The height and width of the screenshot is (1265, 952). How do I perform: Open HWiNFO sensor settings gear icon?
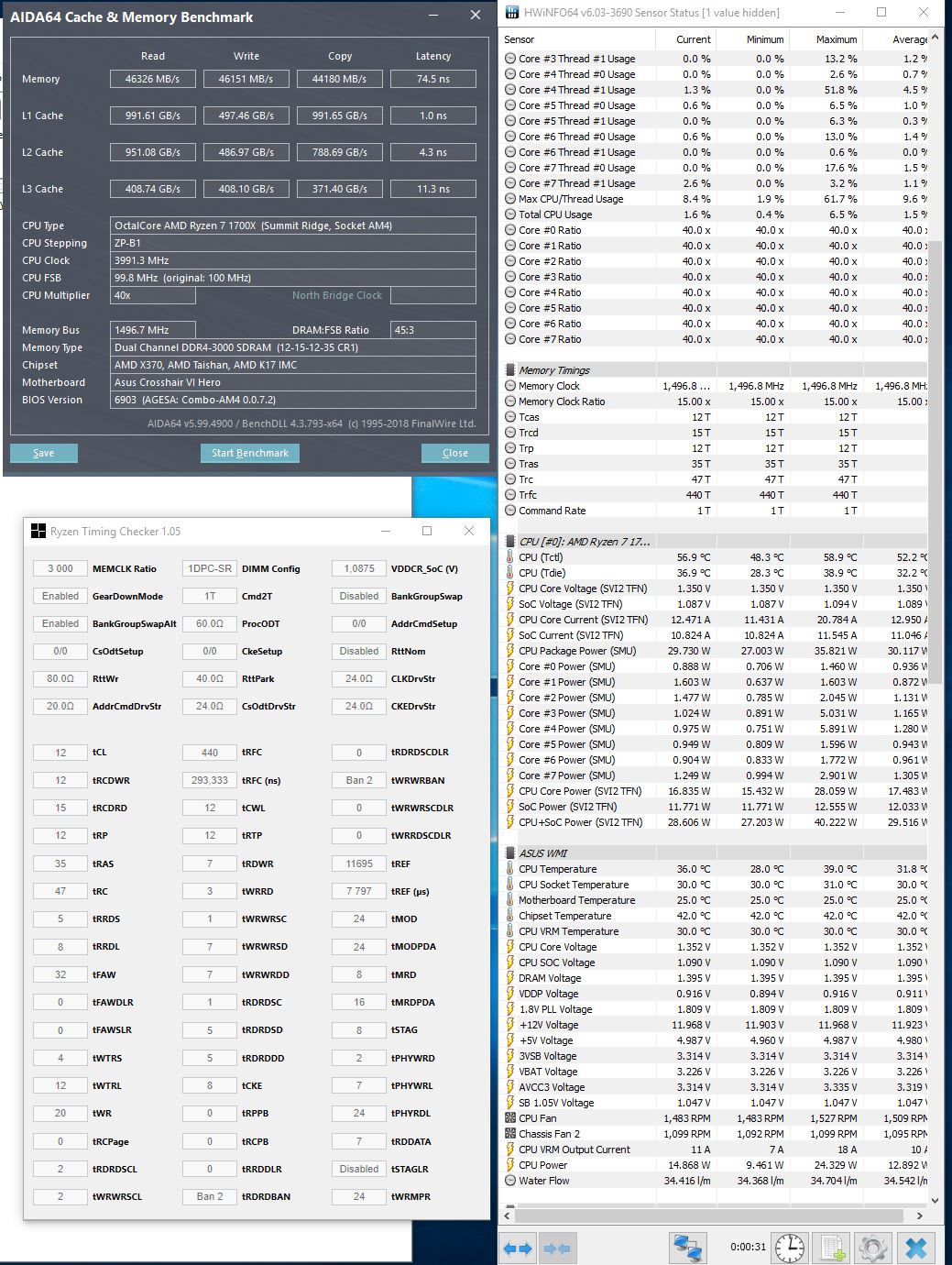tap(873, 1248)
